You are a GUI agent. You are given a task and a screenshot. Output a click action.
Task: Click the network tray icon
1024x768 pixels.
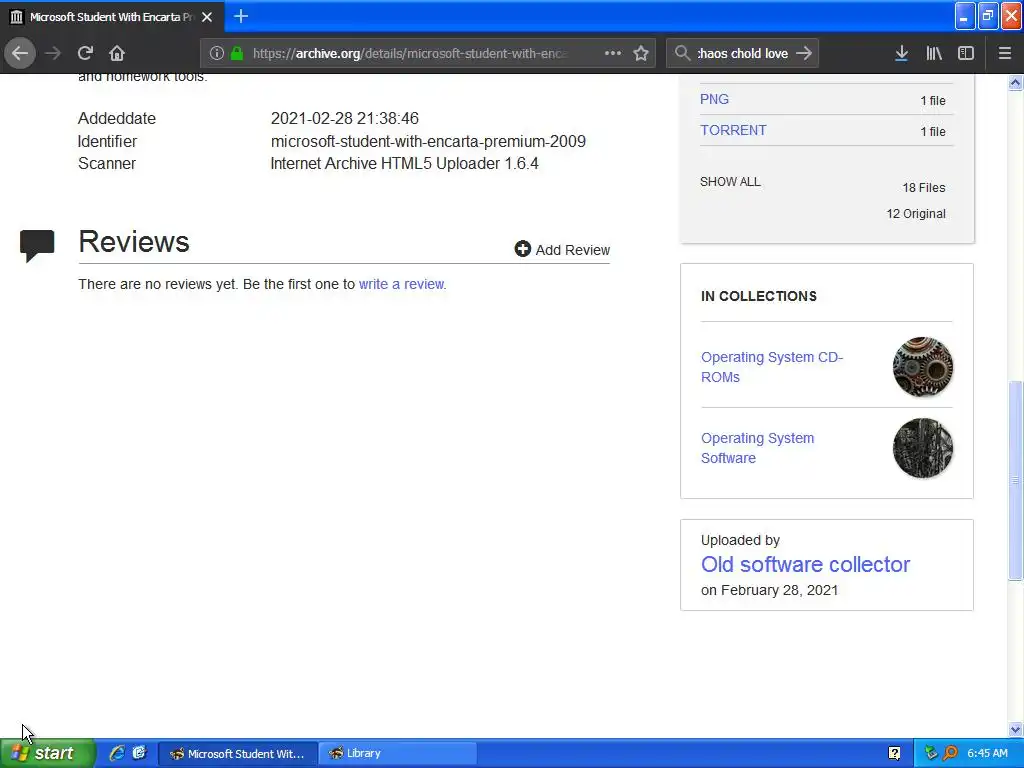click(931, 753)
